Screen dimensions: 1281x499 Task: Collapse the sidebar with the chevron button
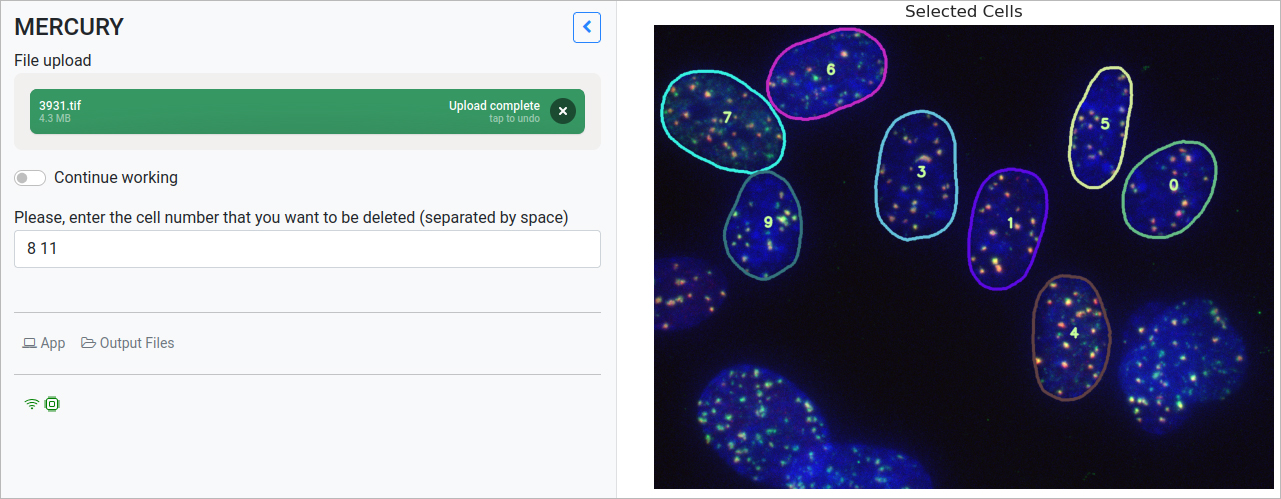(x=587, y=28)
